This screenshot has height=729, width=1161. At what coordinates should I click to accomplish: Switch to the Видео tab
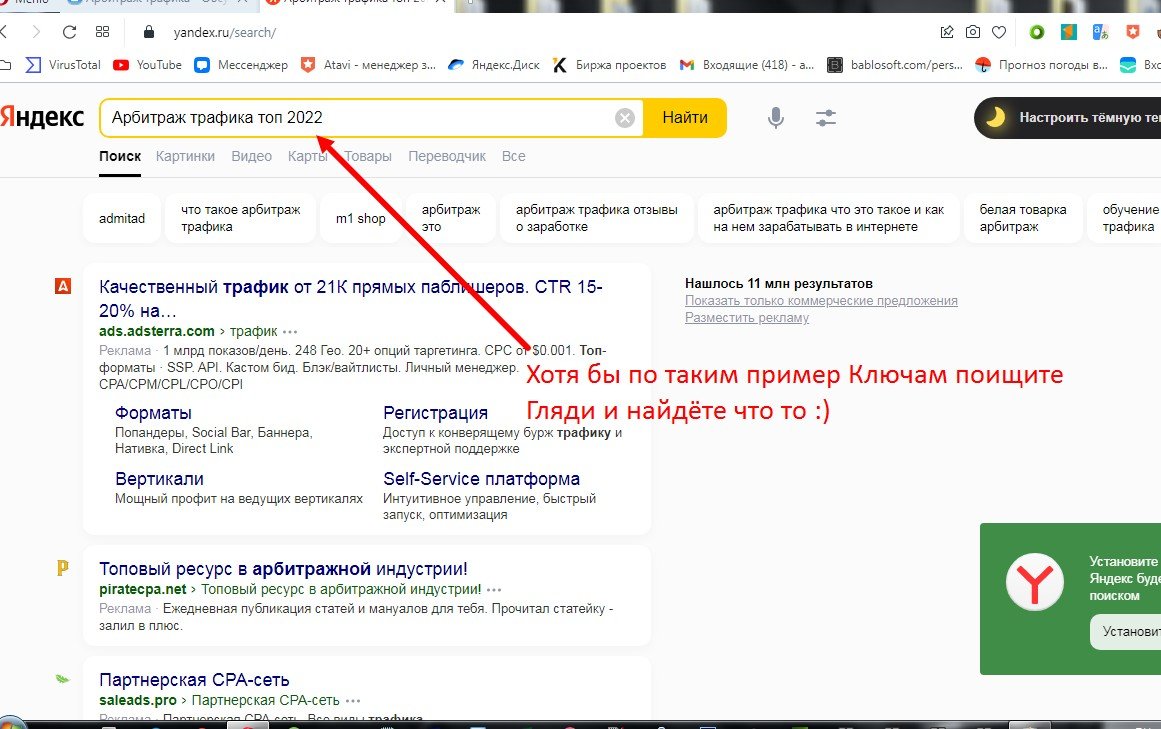tap(252, 156)
